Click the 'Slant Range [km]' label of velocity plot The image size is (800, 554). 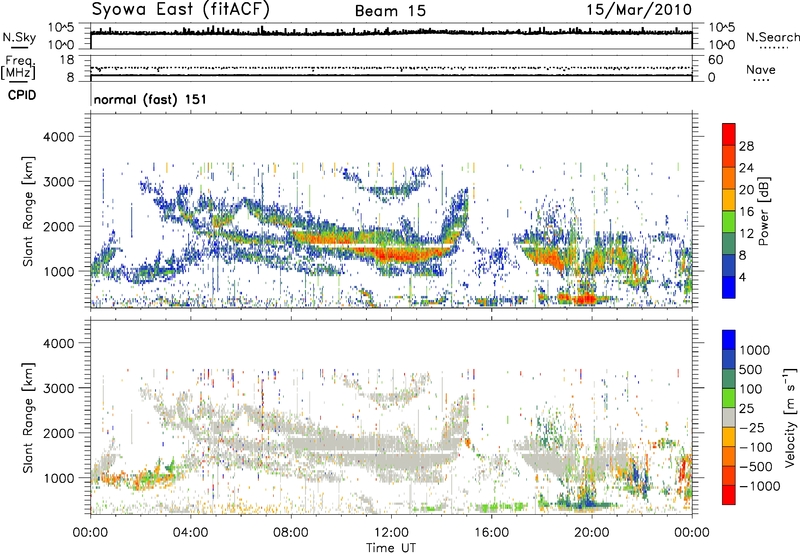click(28, 417)
